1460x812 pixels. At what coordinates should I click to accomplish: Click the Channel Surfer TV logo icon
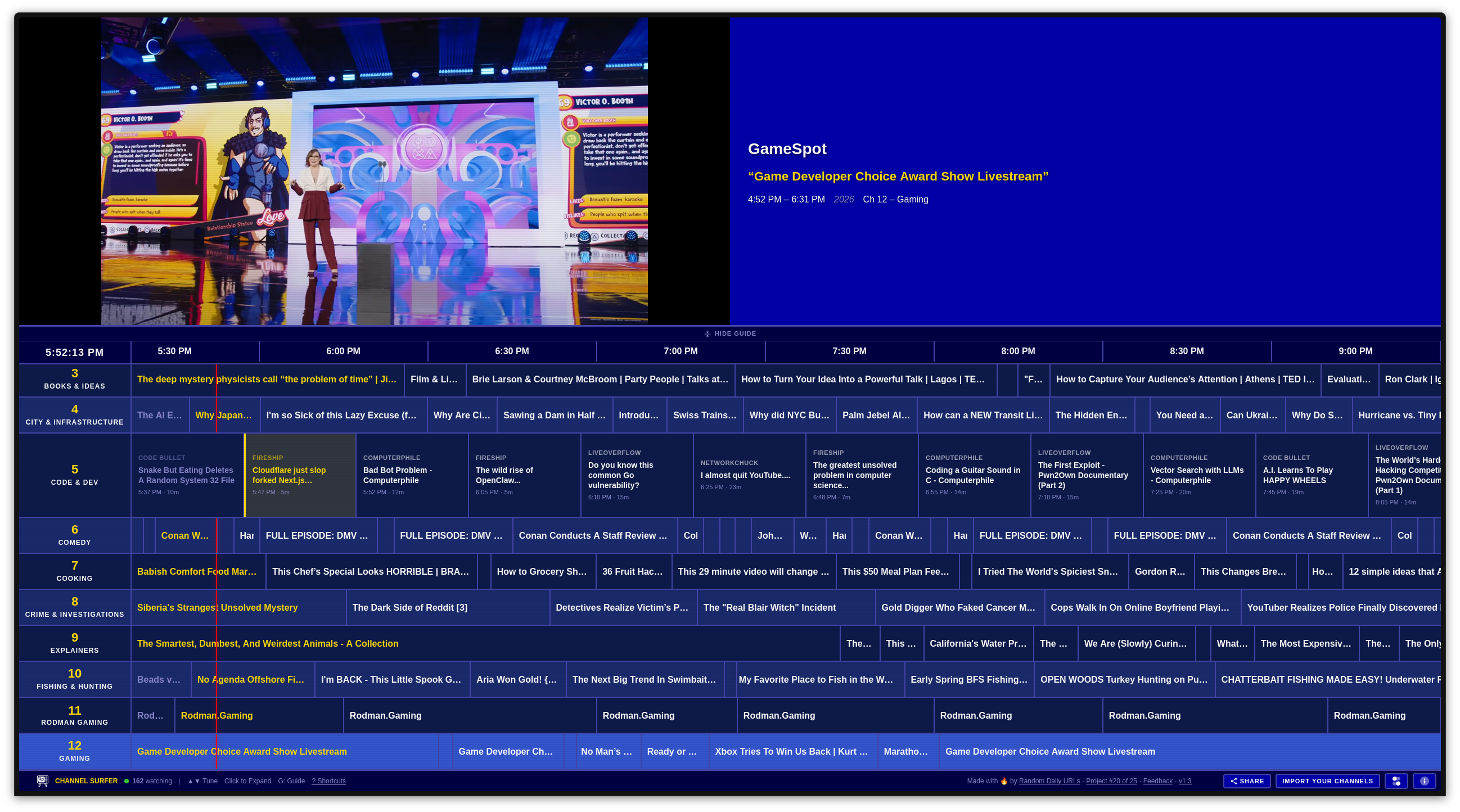point(43,781)
